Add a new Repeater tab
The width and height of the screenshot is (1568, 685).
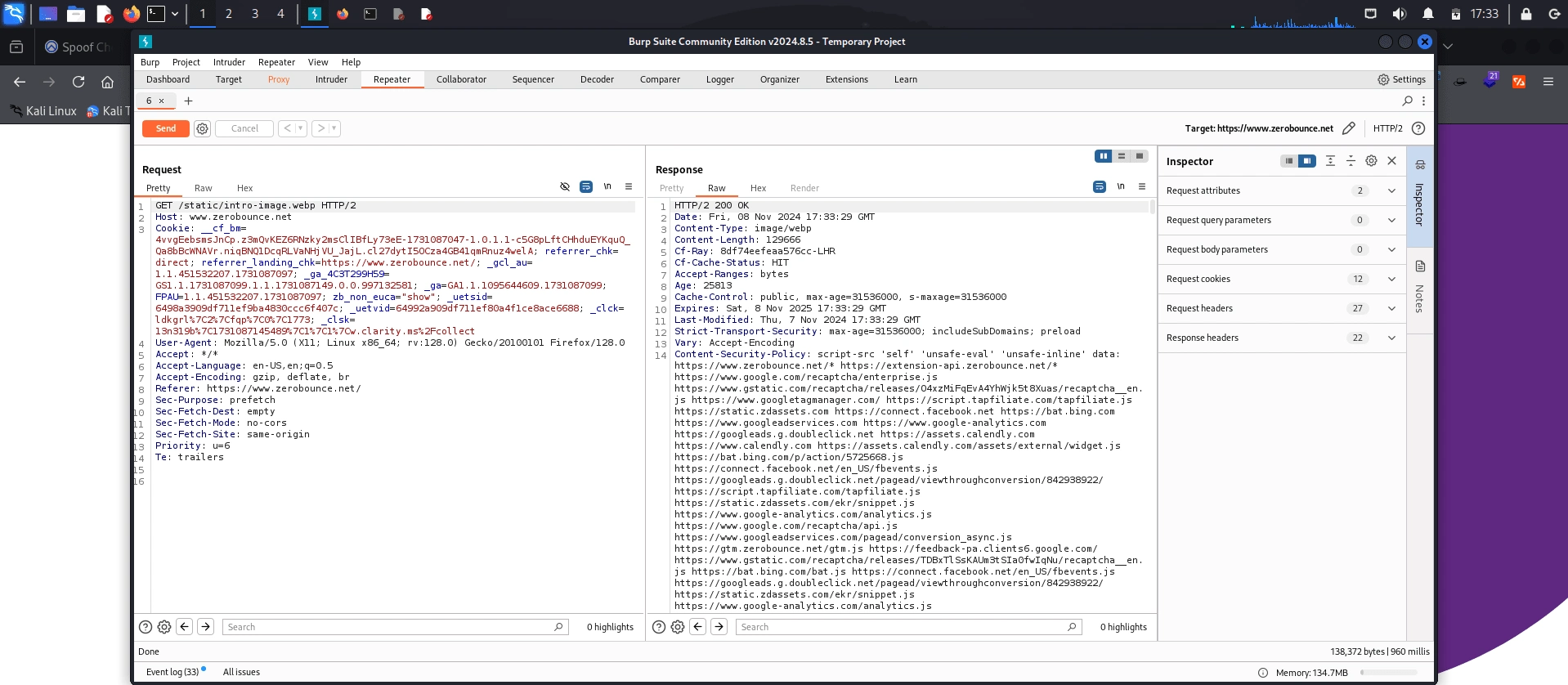pos(188,101)
